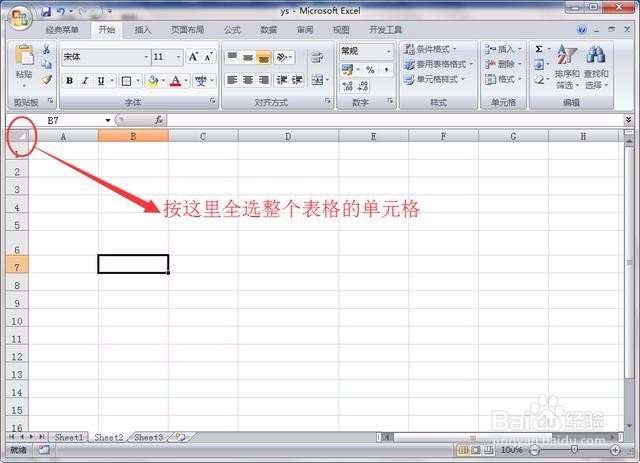Toggle center text alignment
Viewport: 640px width, 463px height.
tap(248, 80)
